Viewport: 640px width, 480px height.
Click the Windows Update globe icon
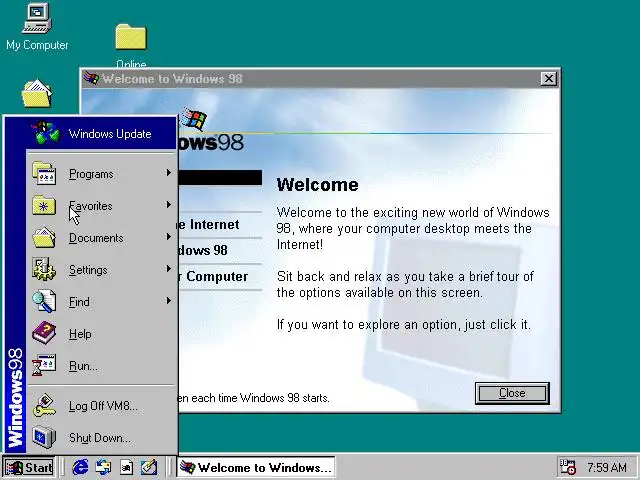click(45, 133)
